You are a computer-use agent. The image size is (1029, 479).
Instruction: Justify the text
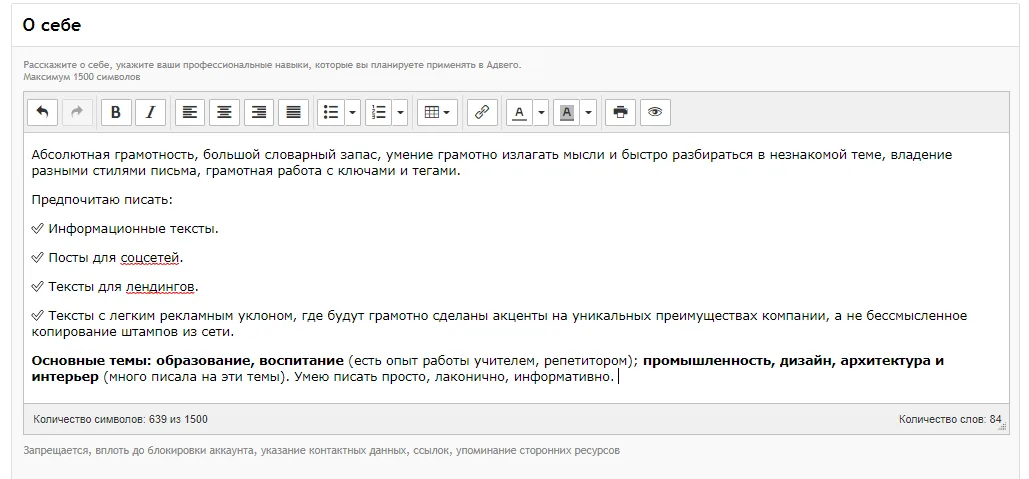293,112
